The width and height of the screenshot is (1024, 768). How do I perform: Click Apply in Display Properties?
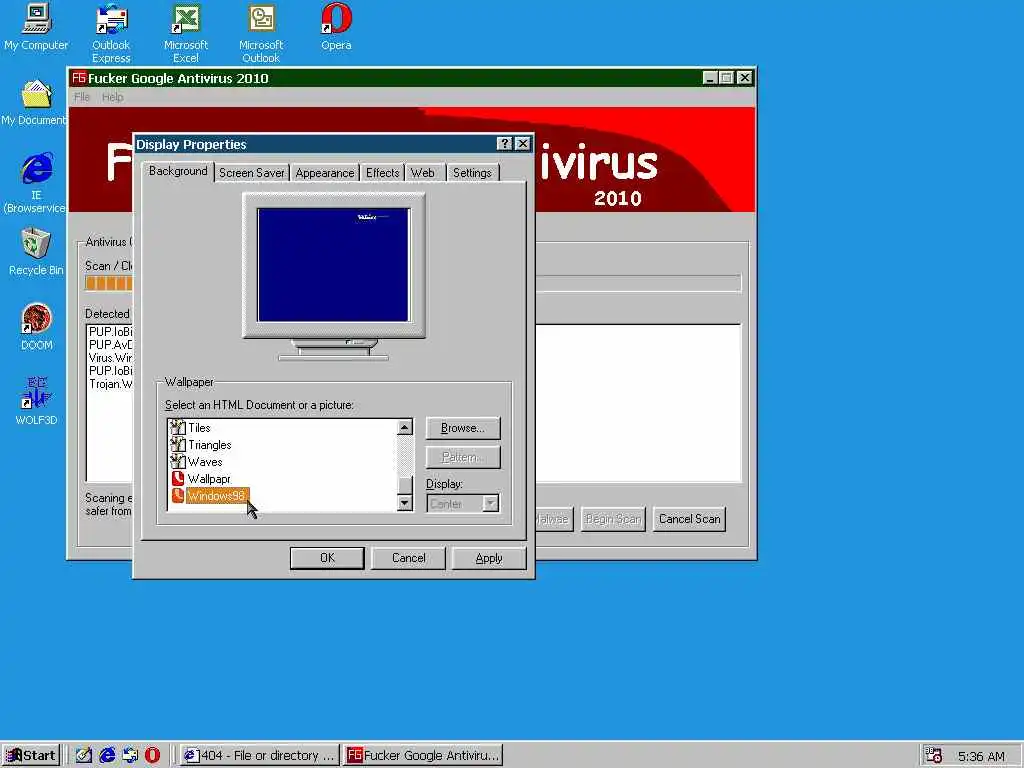tap(489, 558)
